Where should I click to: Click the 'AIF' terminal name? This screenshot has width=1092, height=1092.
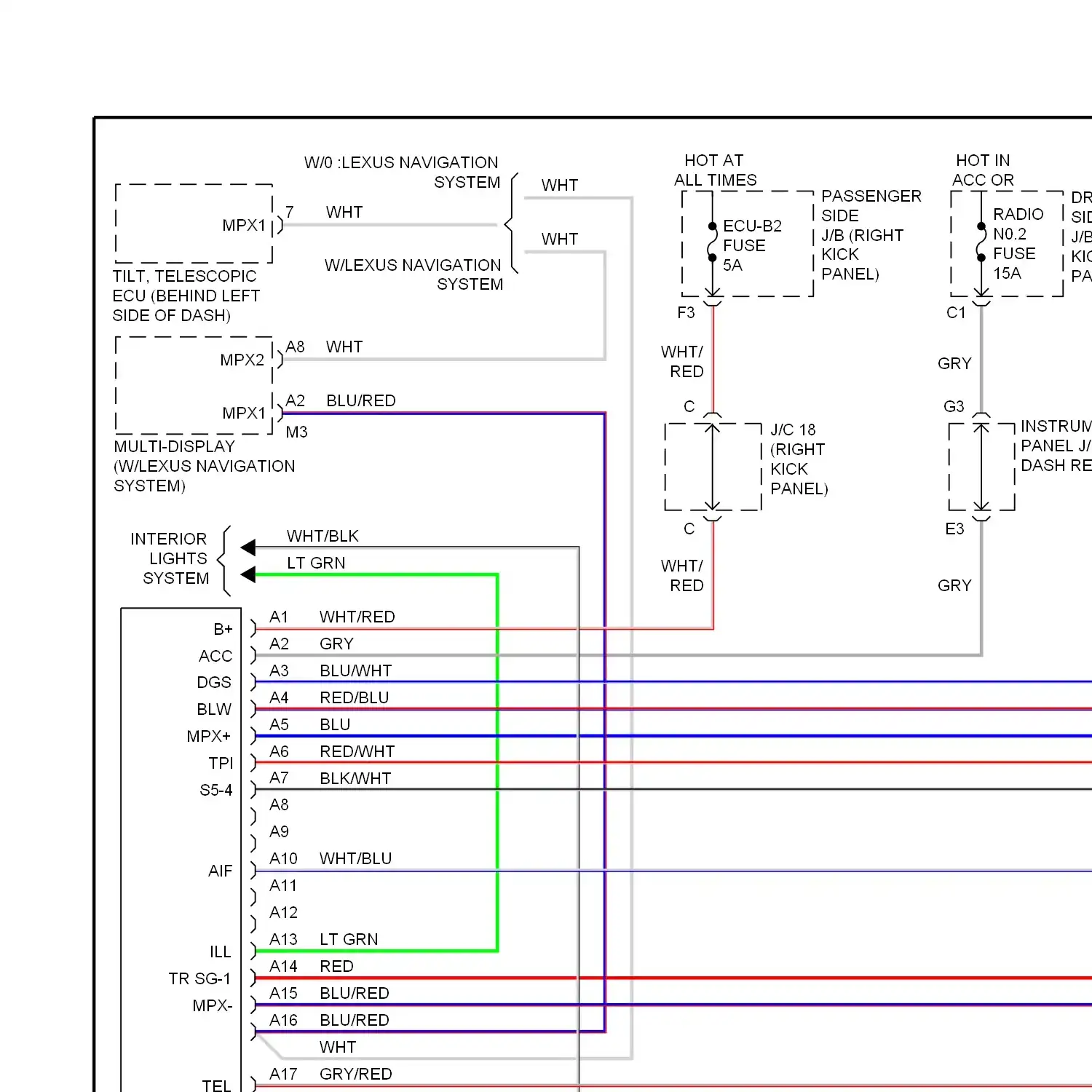pyautogui.click(x=220, y=871)
